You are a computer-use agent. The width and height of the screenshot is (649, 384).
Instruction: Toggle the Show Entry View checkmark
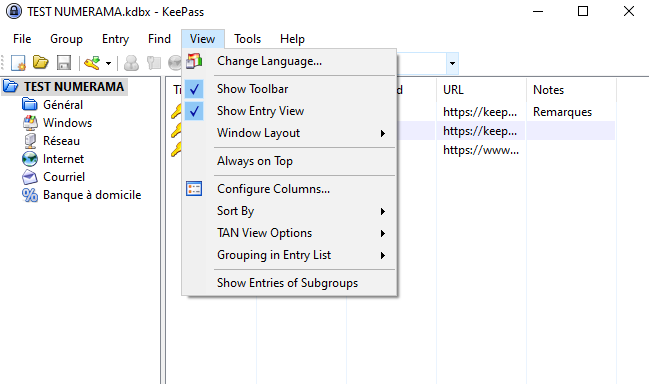tap(194, 111)
